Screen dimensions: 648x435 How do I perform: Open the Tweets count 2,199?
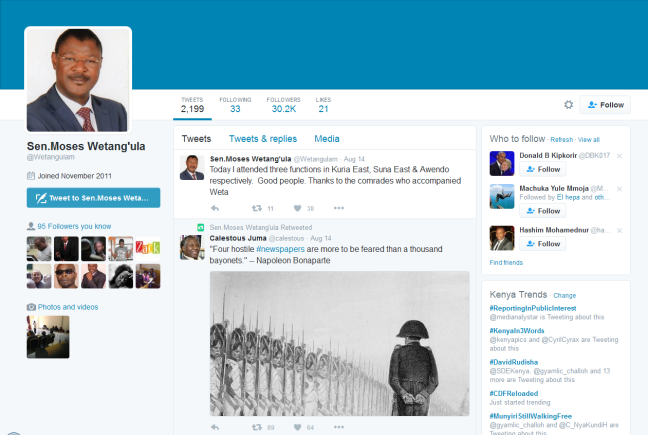click(x=192, y=105)
